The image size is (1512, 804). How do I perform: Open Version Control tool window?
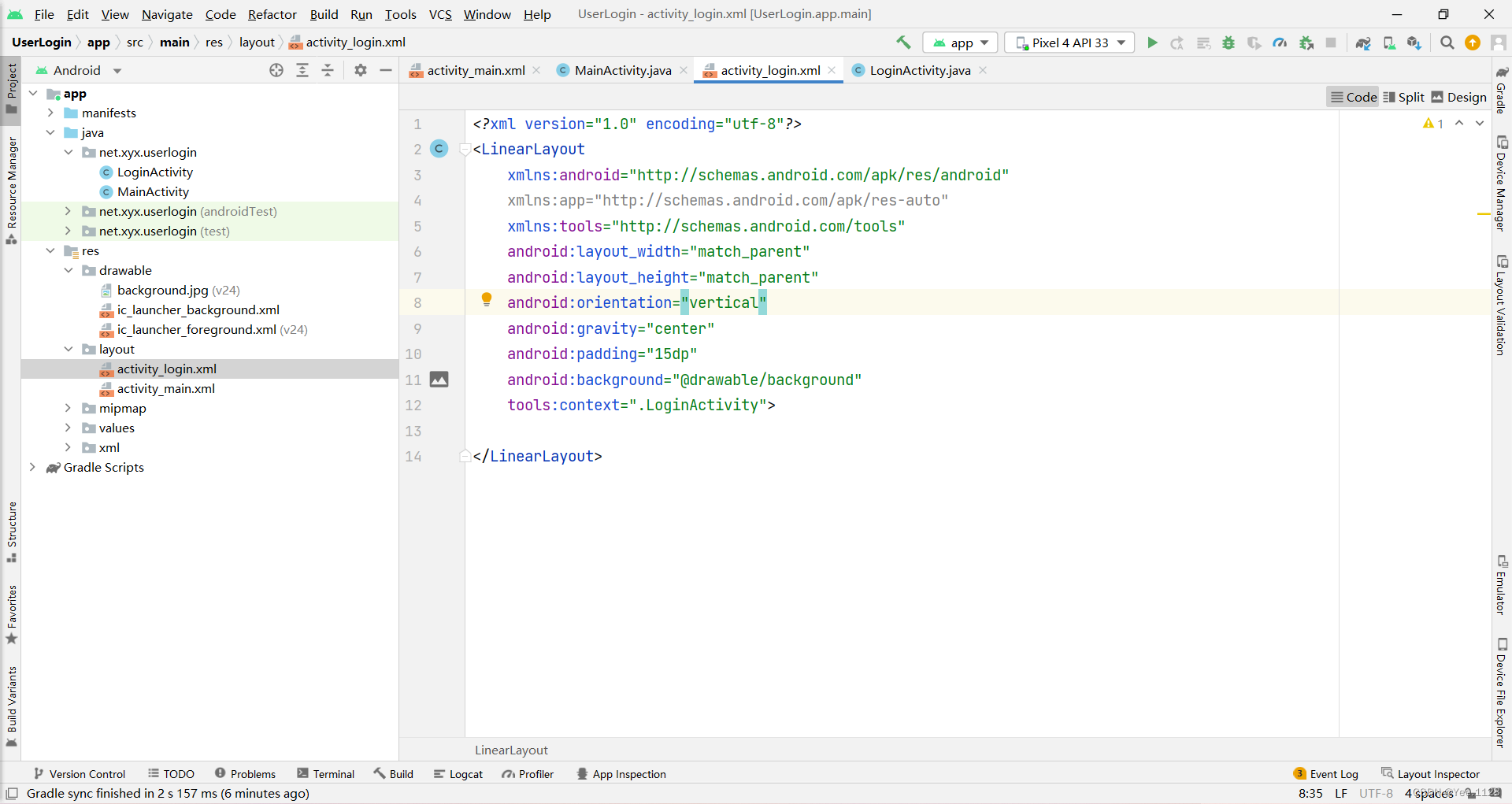(x=80, y=774)
